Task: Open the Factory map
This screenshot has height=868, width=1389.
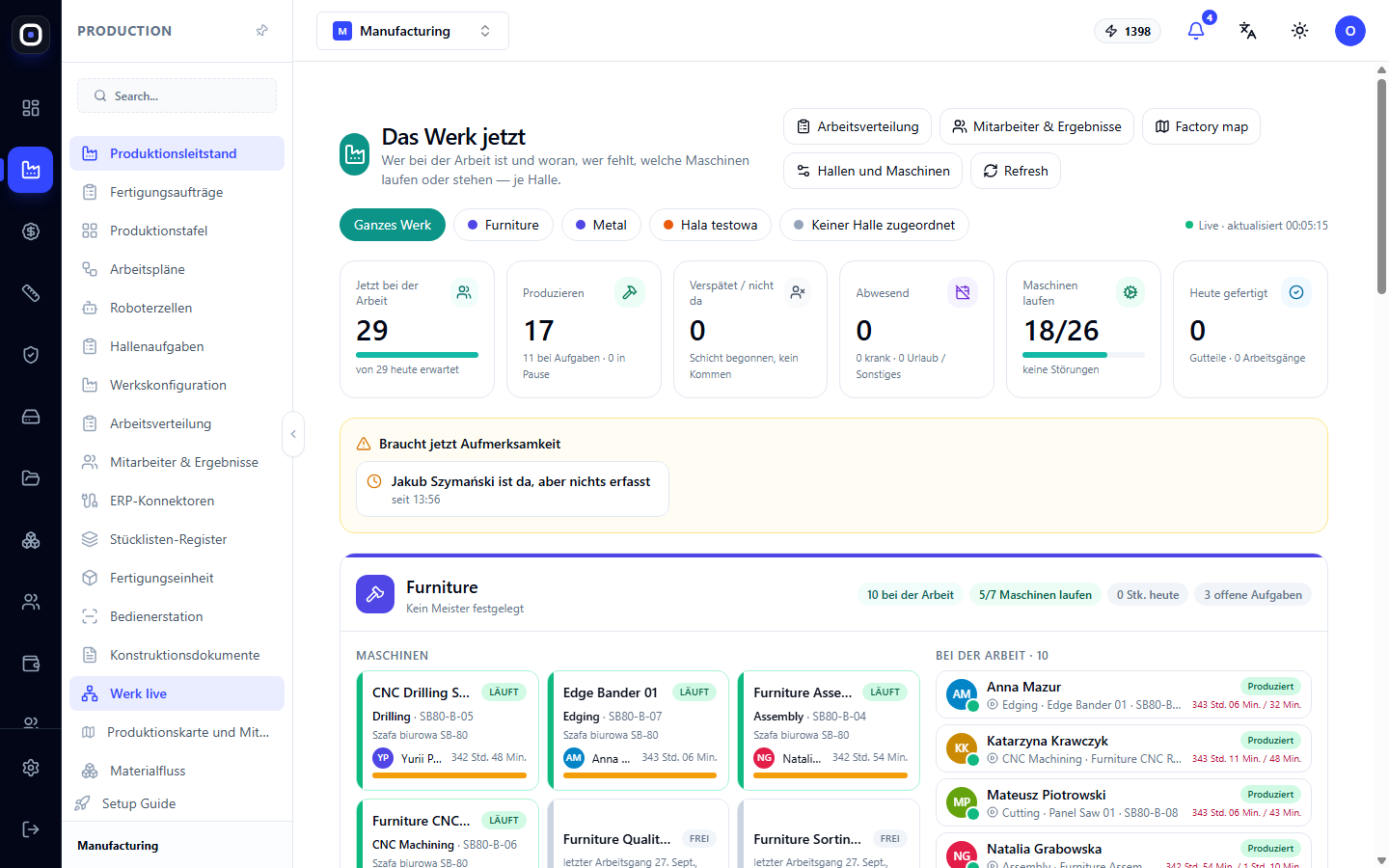Action: (1201, 126)
